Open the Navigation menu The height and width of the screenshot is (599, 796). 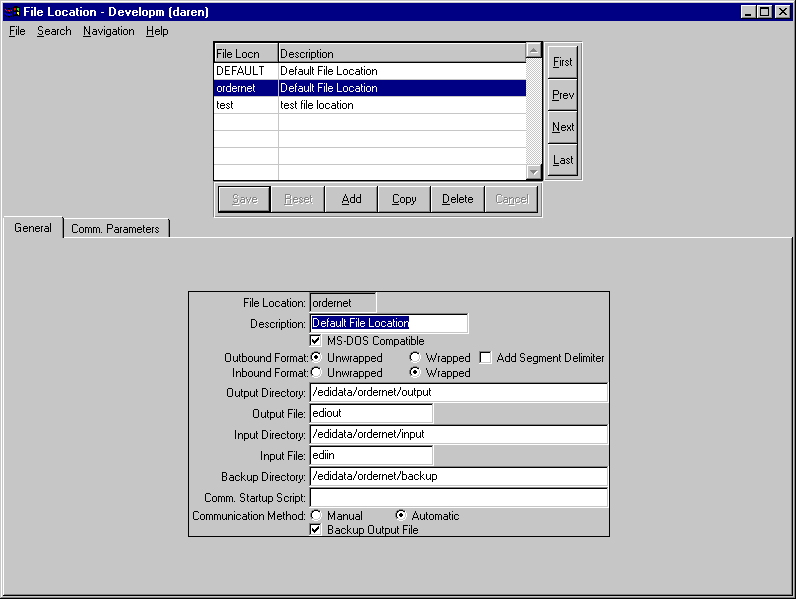click(x=108, y=31)
